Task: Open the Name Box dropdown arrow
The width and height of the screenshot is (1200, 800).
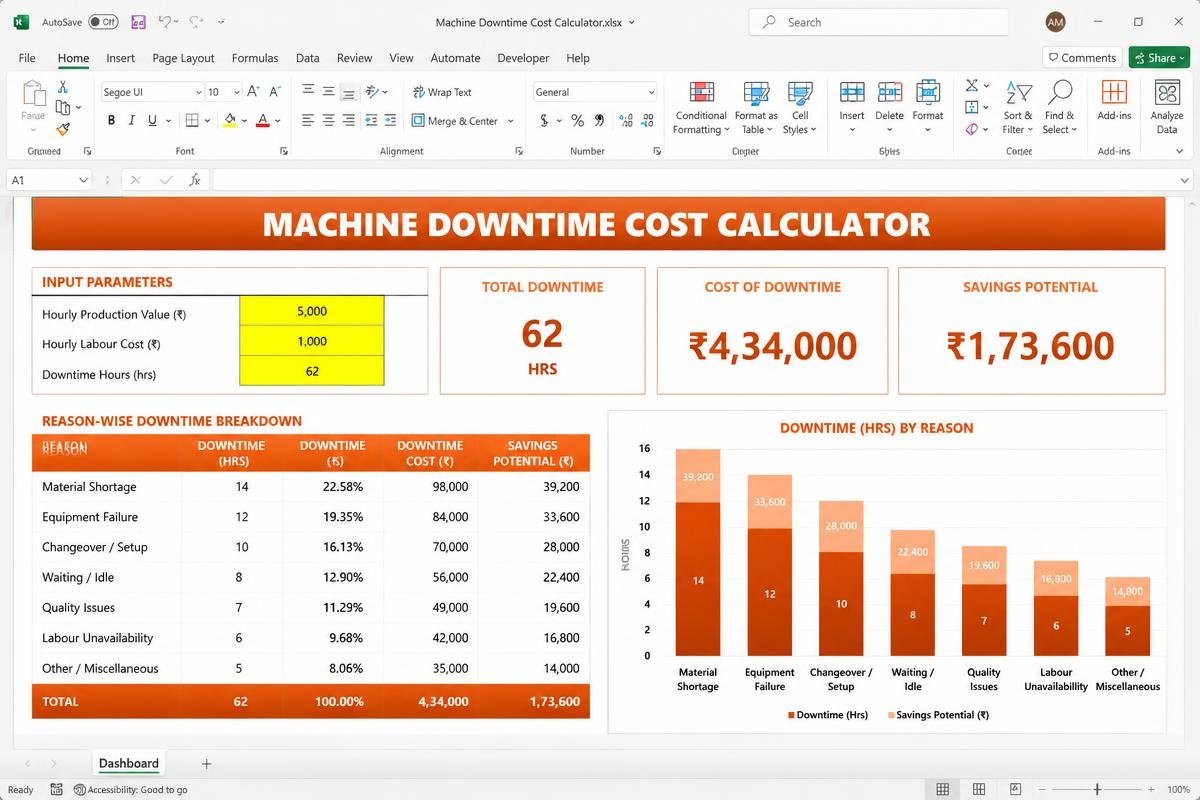Action: (83, 180)
